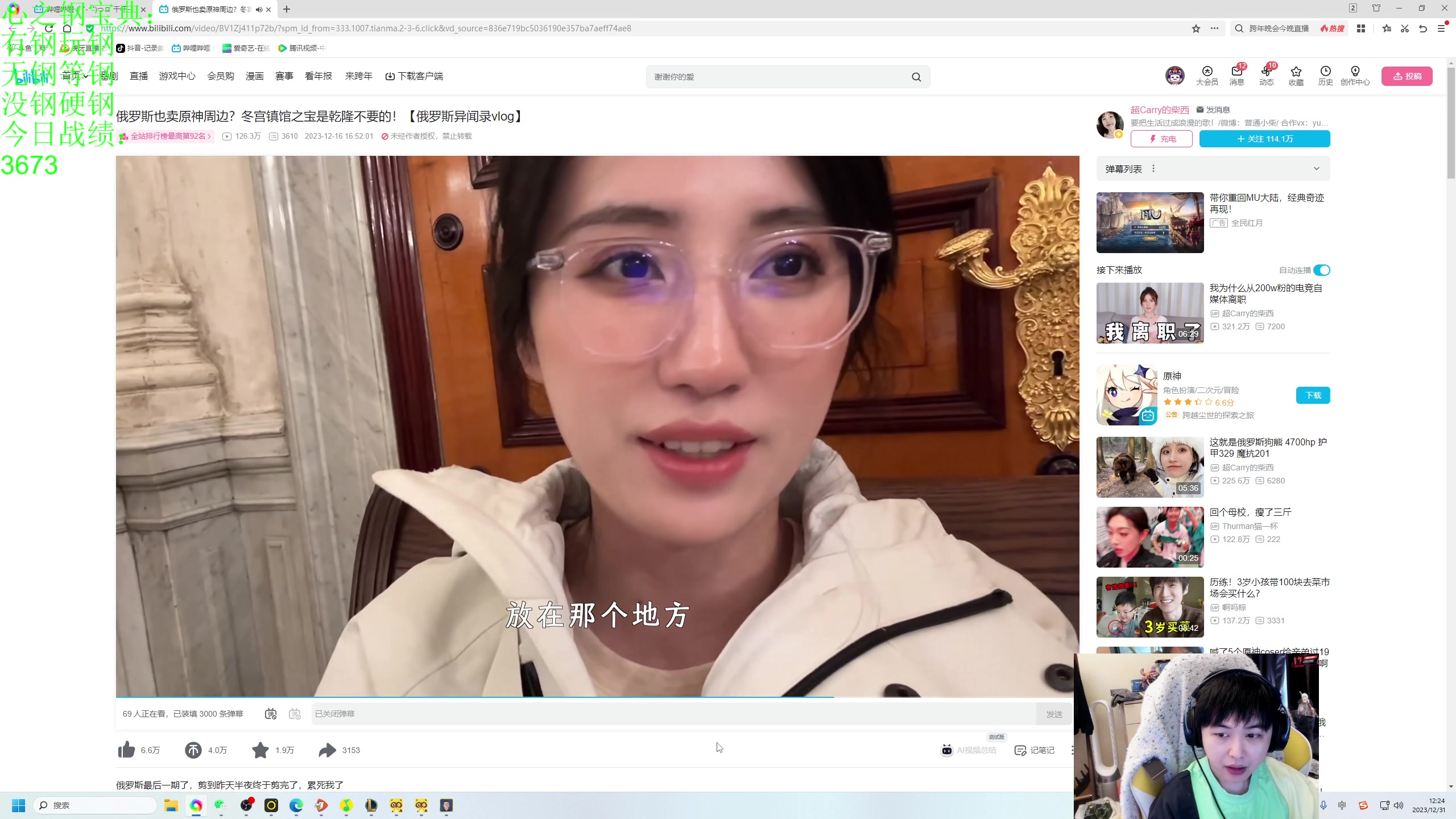1456x819 pixels.
Task: Open the 弹幕列表 three-dot options menu
Action: (x=1153, y=168)
